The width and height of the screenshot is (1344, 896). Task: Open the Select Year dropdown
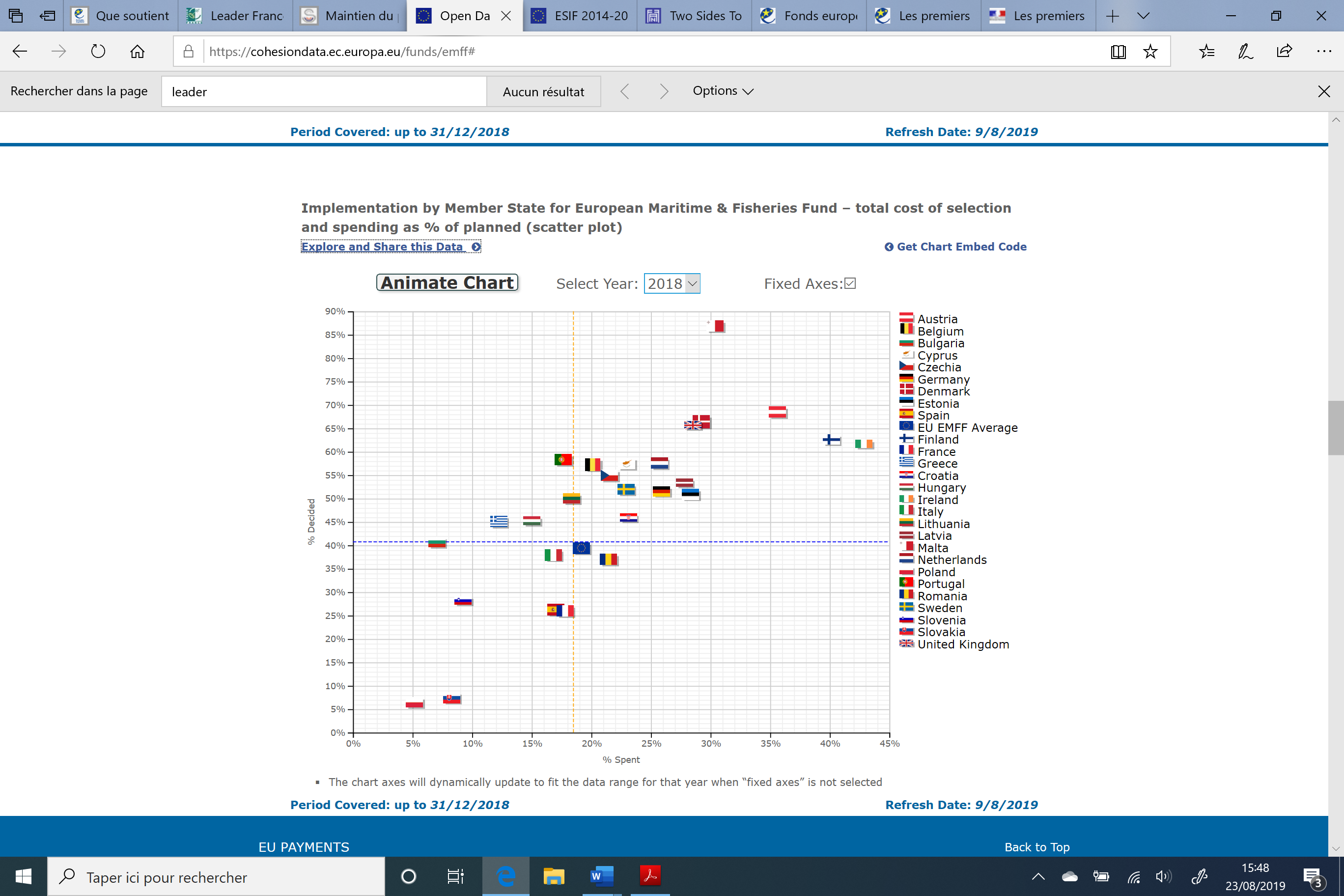(x=672, y=283)
